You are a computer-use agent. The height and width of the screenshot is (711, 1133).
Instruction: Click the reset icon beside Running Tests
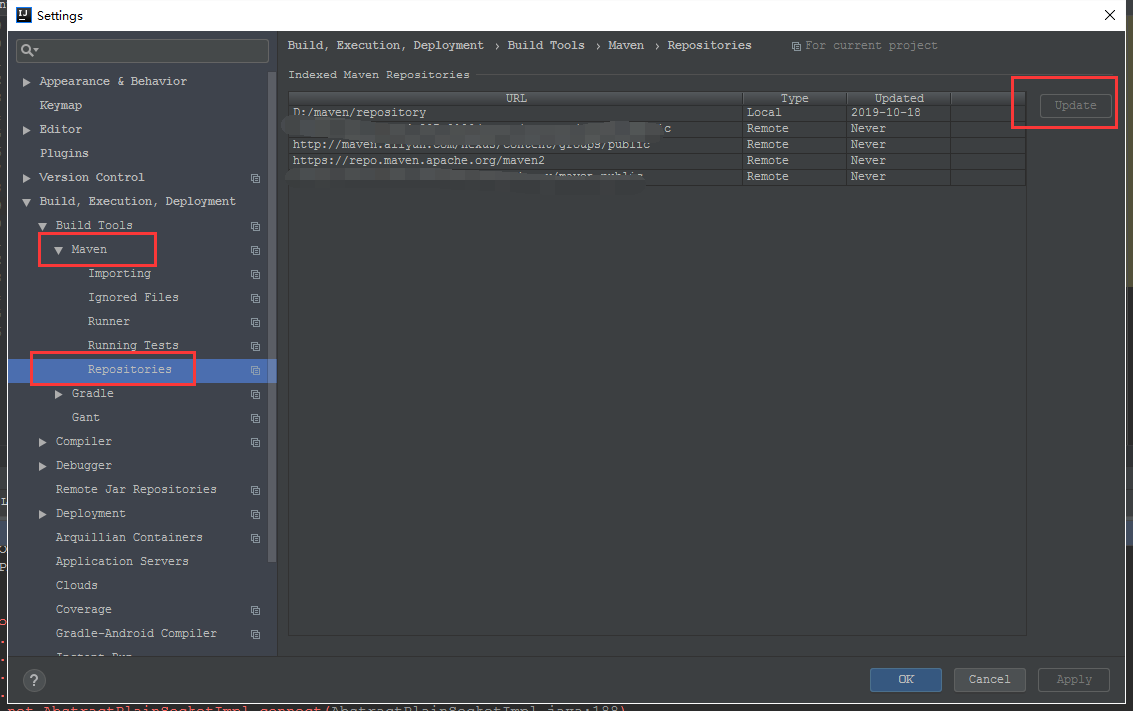[x=255, y=346]
